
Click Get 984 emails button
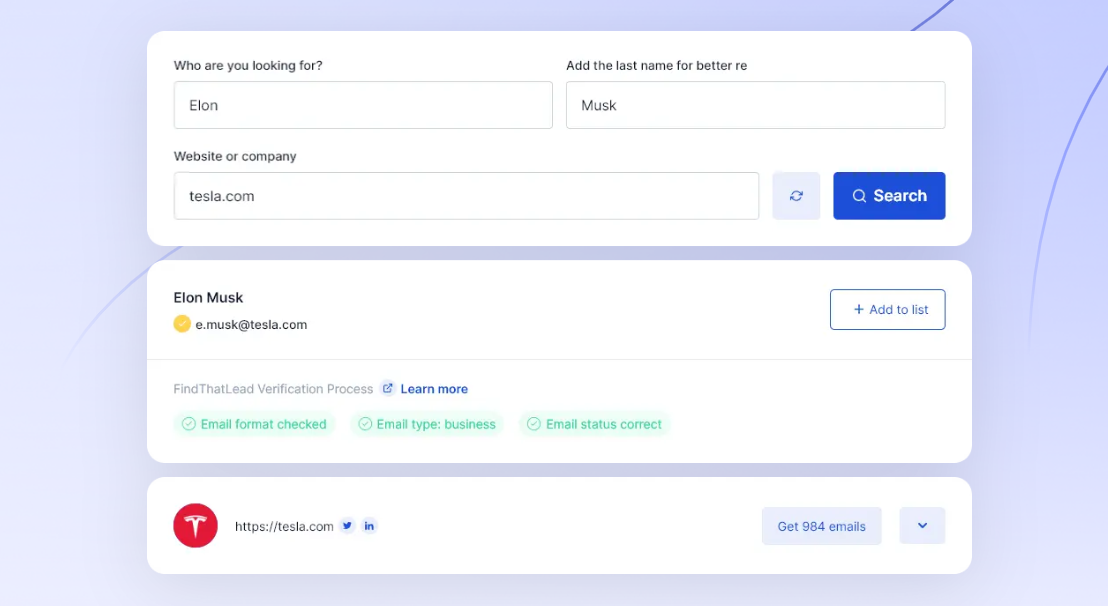[821, 526]
